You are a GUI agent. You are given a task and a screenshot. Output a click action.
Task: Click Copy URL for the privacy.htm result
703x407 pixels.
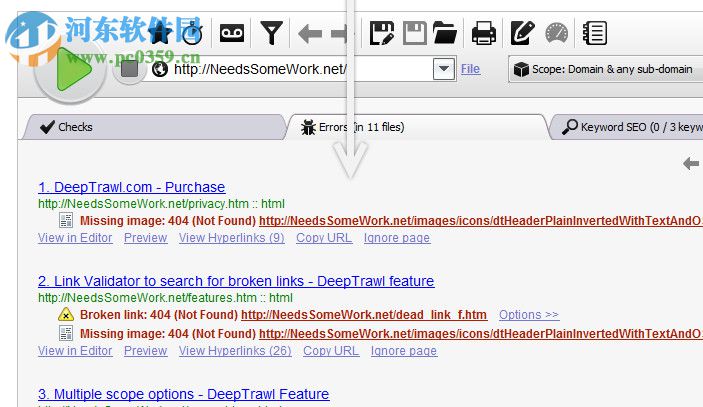click(324, 238)
